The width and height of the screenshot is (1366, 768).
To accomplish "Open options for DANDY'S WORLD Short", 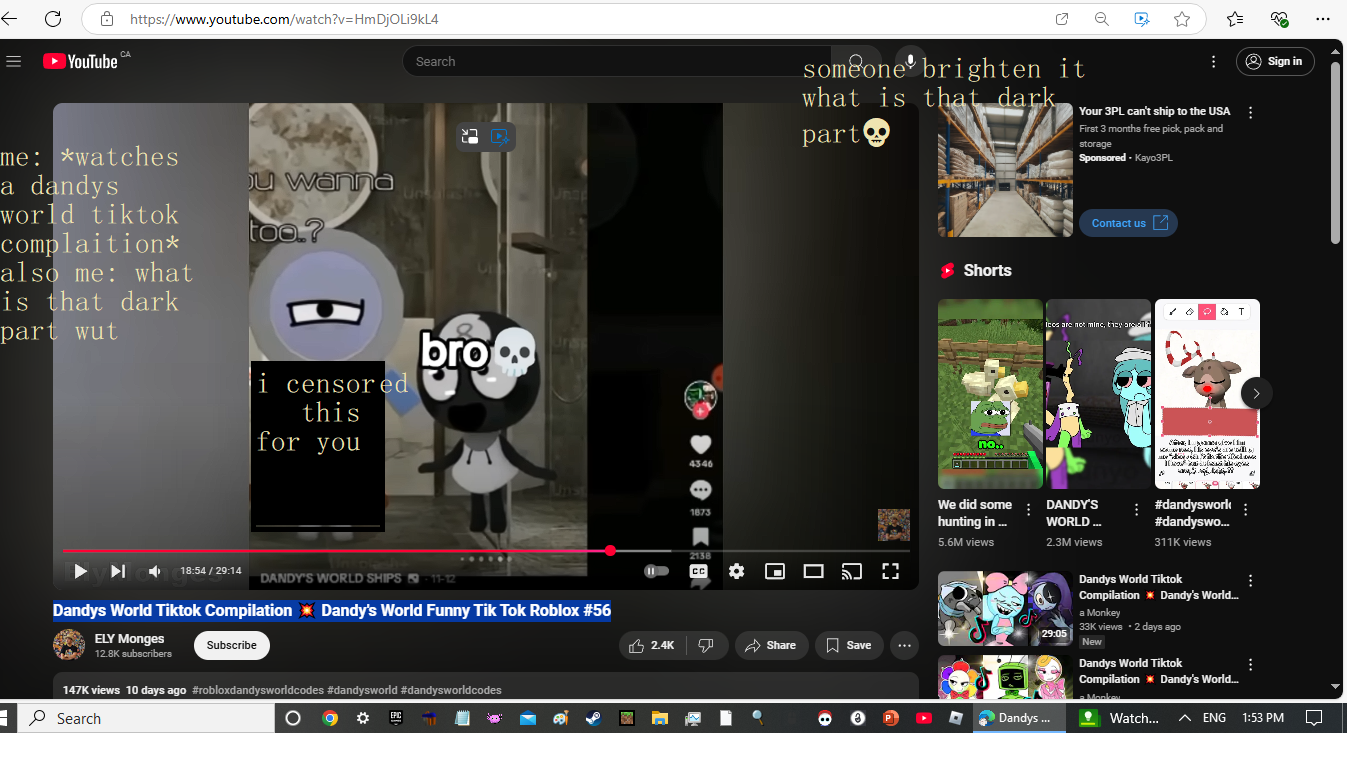I will coord(1136,510).
